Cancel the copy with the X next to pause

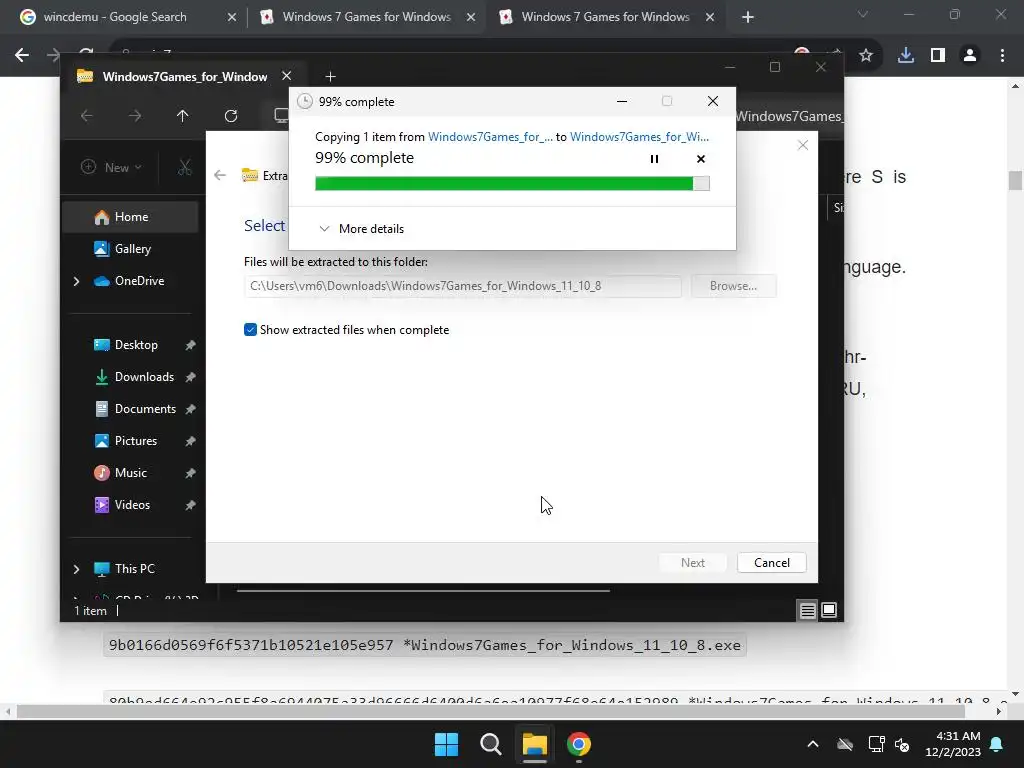point(701,159)
